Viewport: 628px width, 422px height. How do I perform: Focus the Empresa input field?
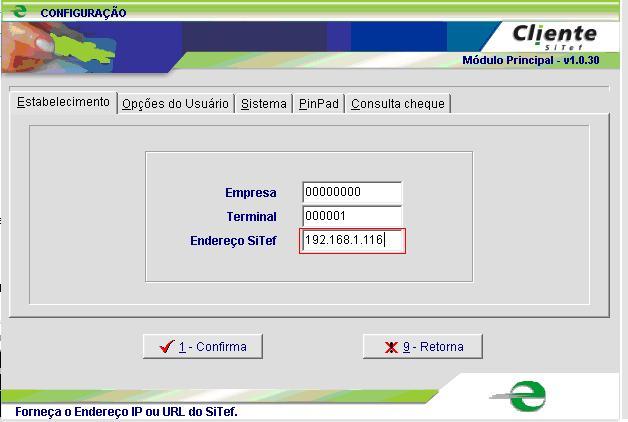pyautogui.click(x=351, y=193)
